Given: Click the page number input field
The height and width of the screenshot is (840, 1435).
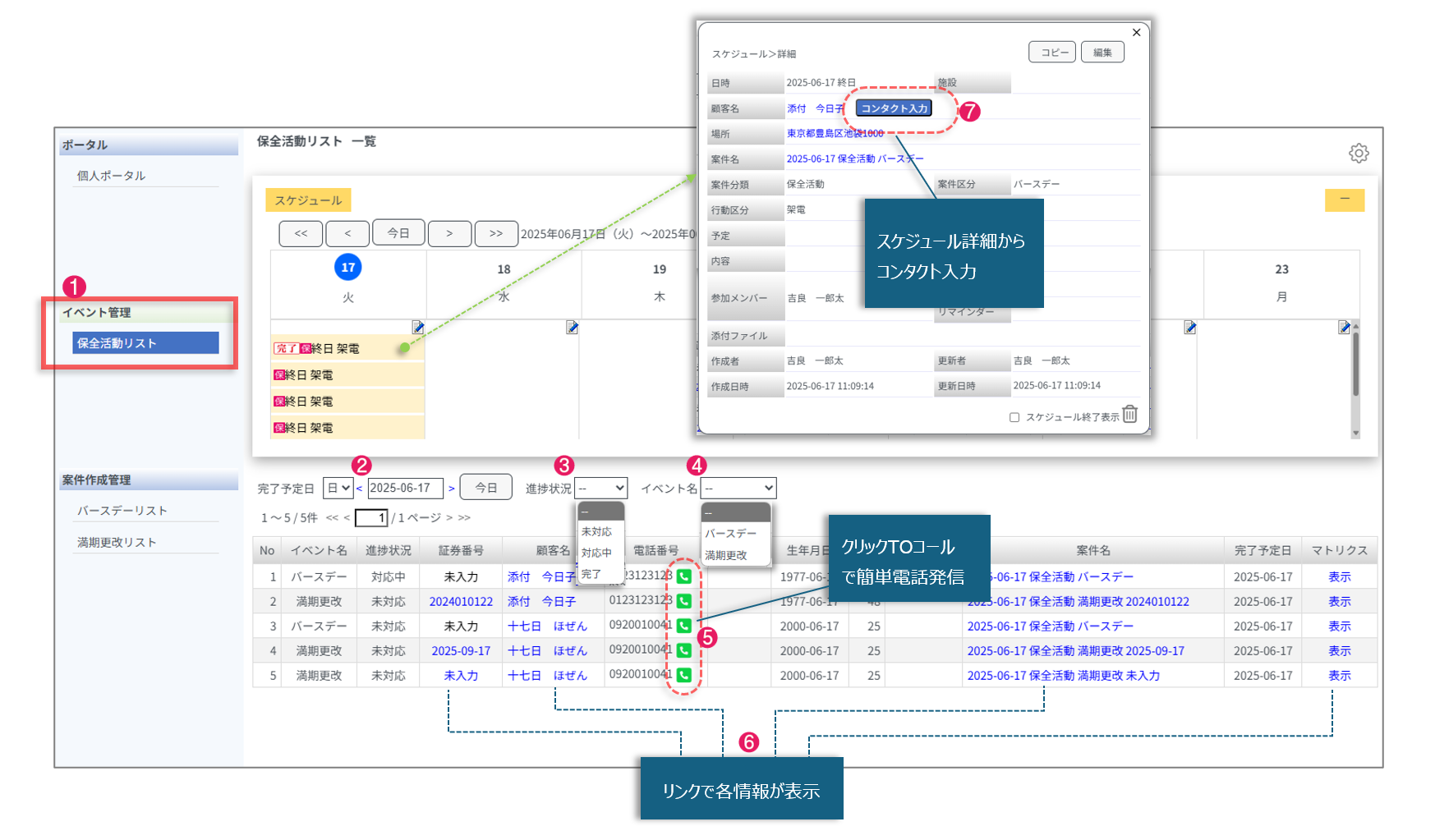Looking at the screenshot, I should [x=371, y=518].
